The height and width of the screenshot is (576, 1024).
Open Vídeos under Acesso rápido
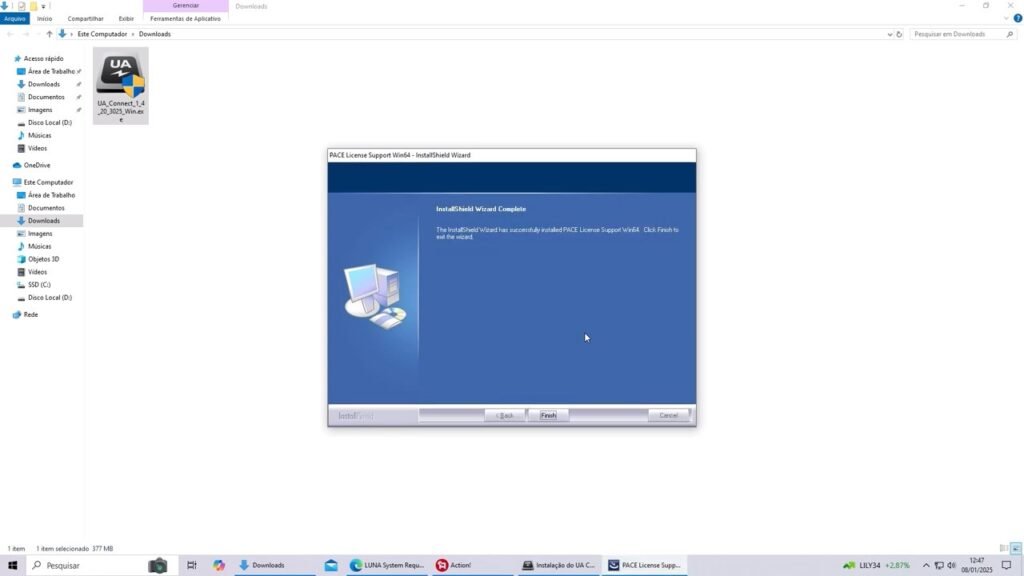tap(37, 148)
